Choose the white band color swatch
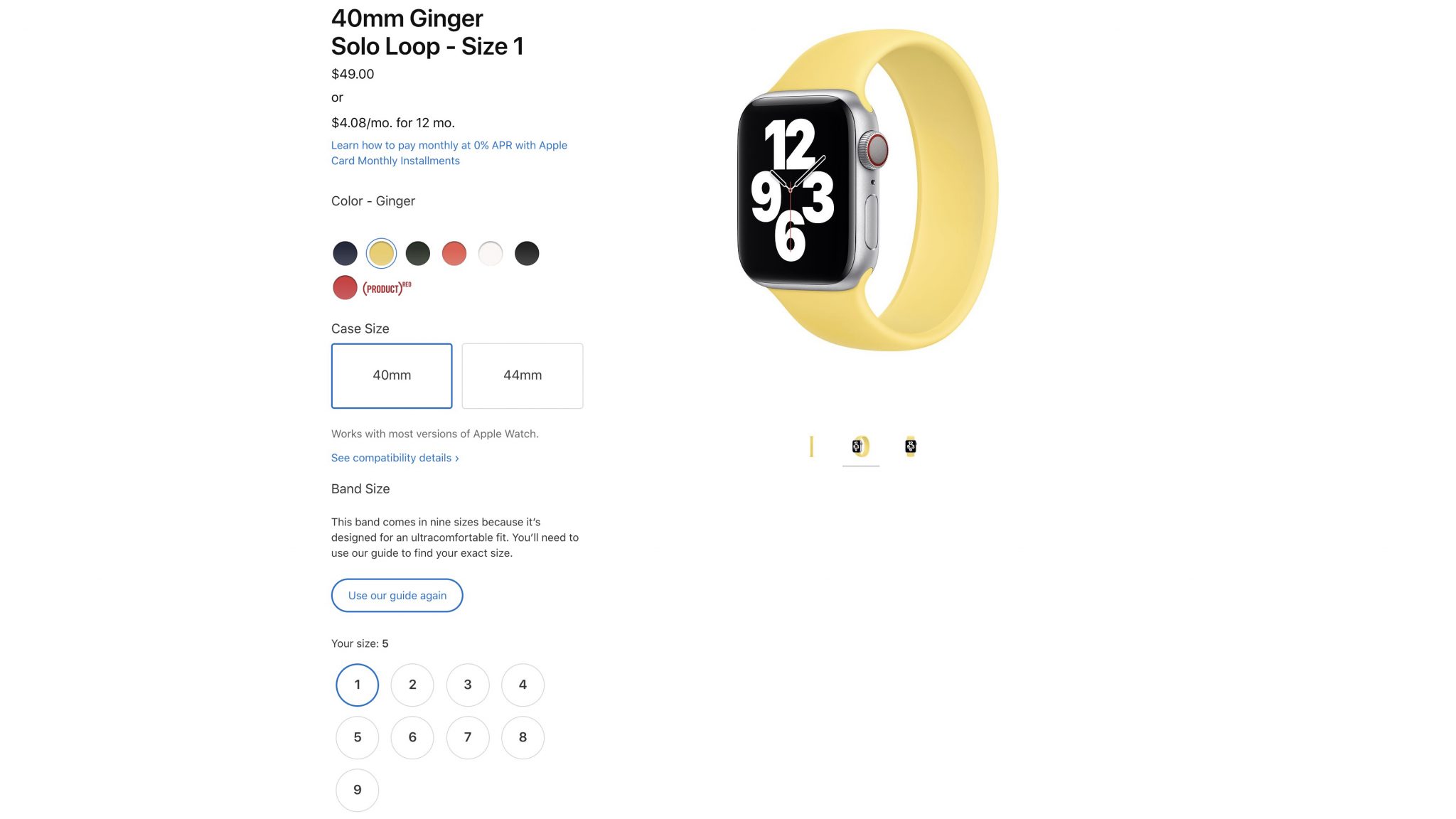Screen dimensions: 1456x819 coord(491,253)
